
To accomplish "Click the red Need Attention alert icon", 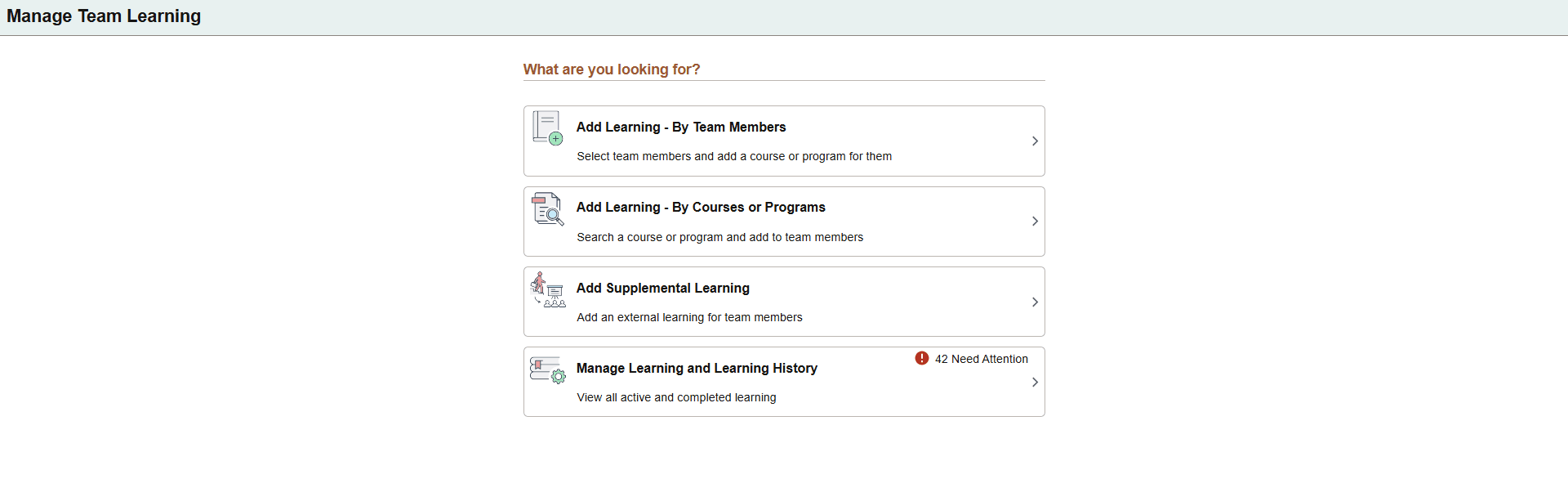I will click(922, 358).
